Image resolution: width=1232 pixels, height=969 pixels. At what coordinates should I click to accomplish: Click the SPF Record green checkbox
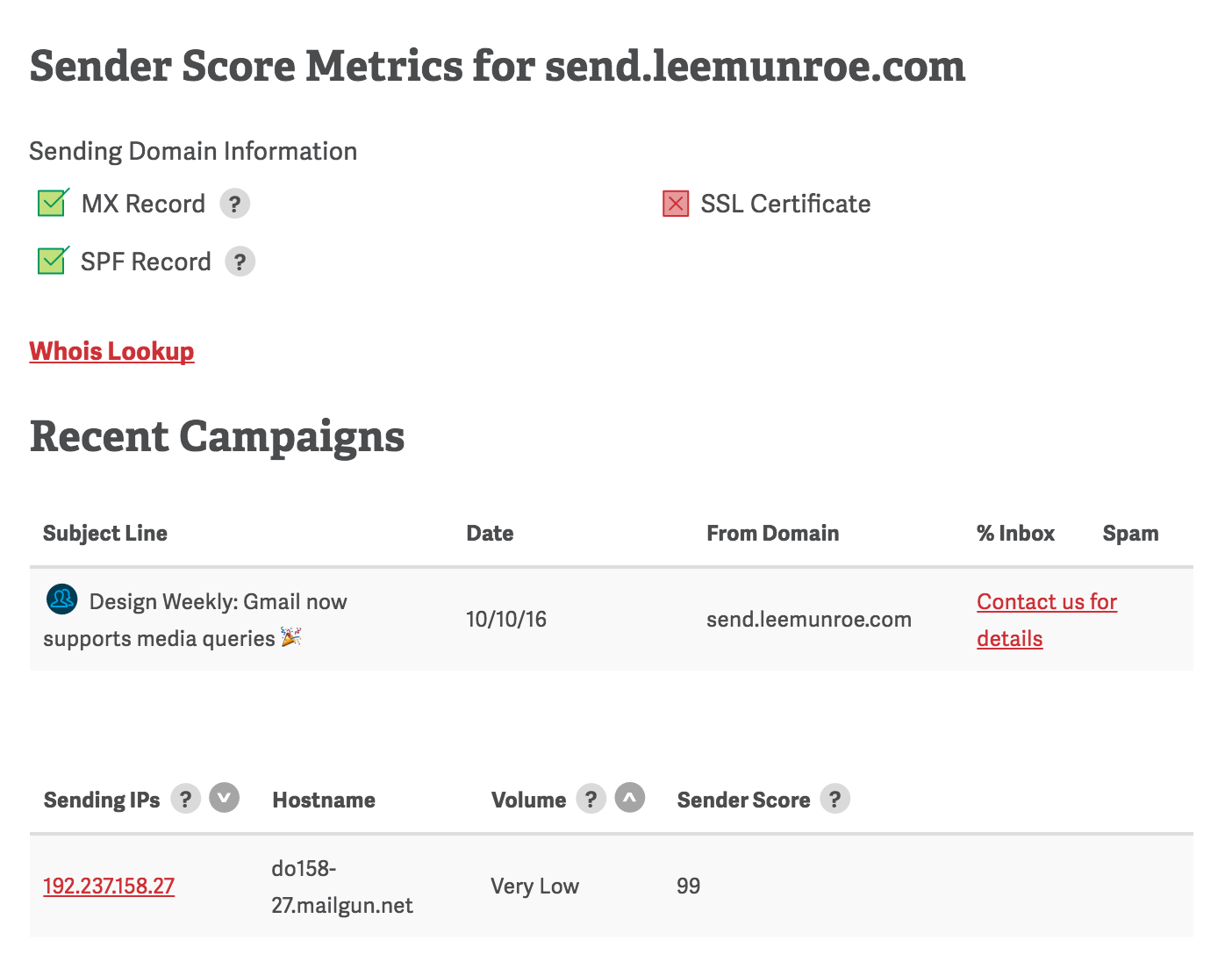(x=53, y=261)
